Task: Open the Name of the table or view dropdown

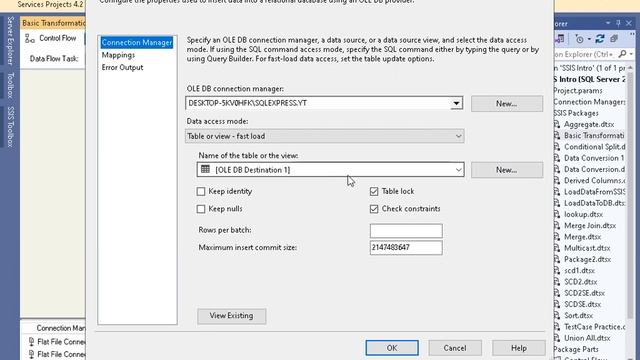Action: [x=458, y=170]
